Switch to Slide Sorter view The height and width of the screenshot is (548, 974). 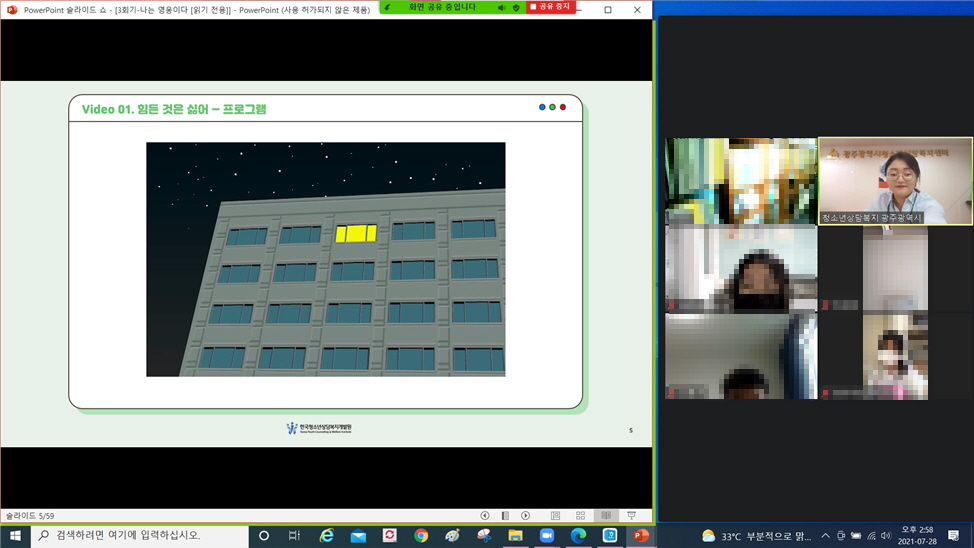(x=580, y=516)
